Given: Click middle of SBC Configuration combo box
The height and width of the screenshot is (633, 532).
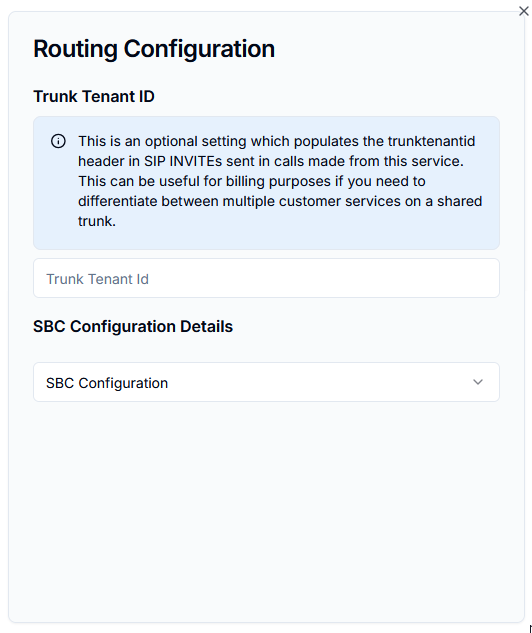Looking at the screenshot, I should [266, 382].
